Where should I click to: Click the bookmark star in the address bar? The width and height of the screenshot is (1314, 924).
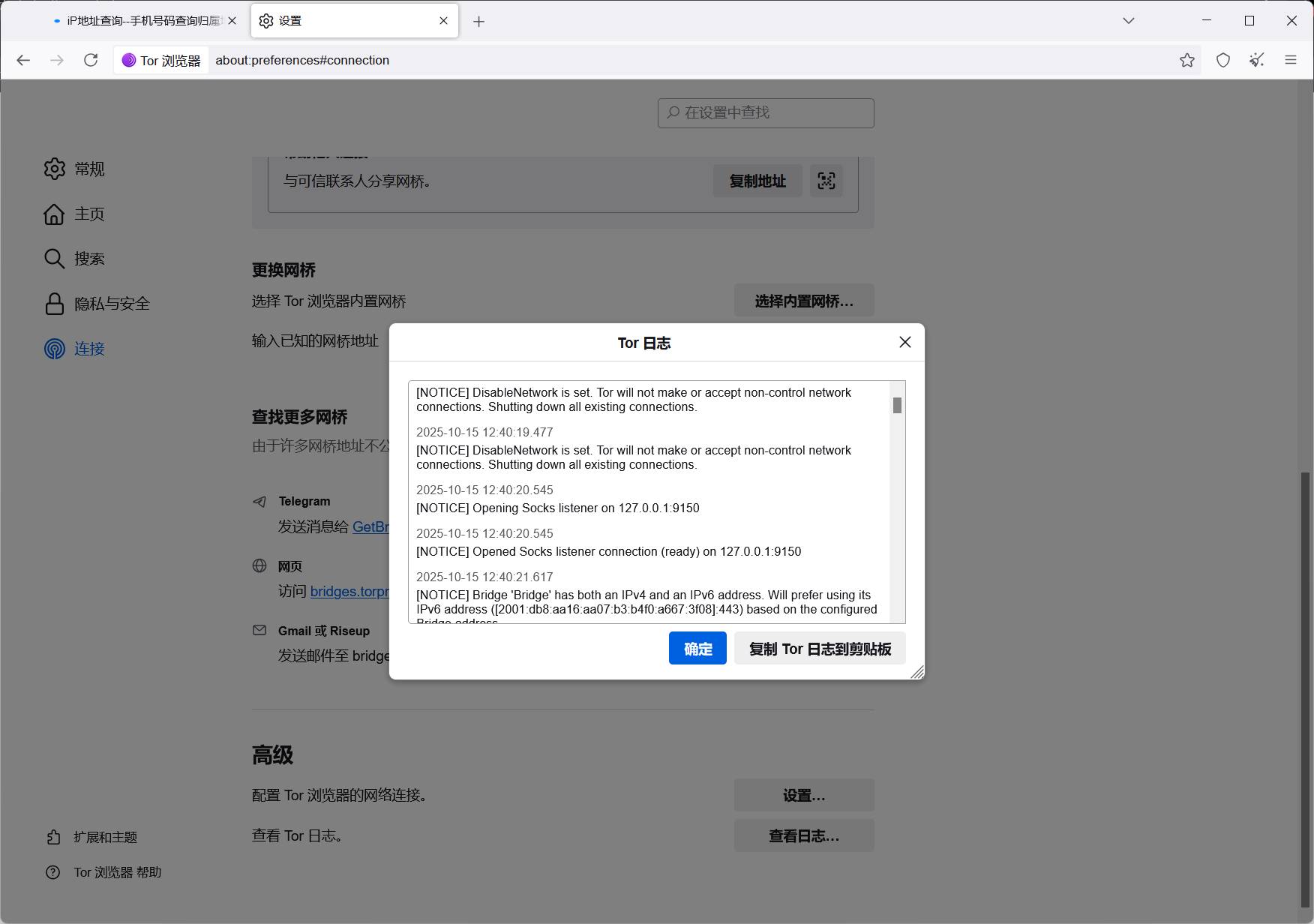point(1187,60)
